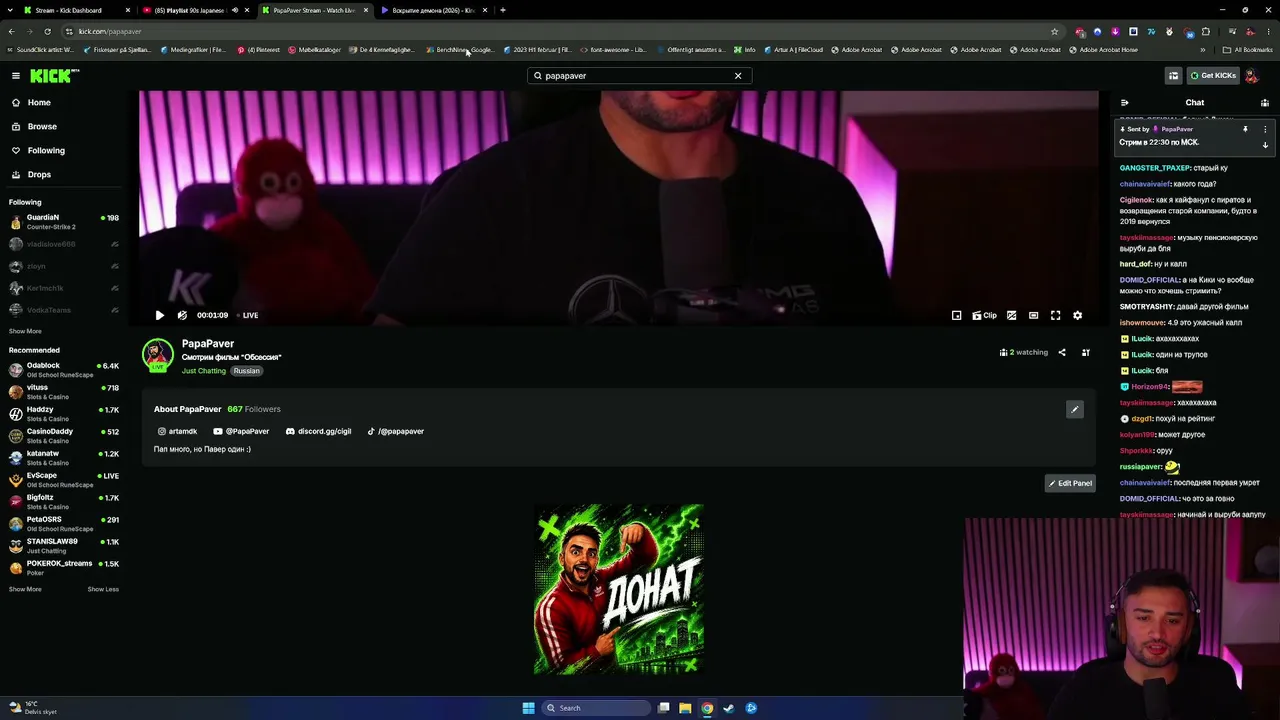Open user profile avatar menu
The image size is (1280, 720).
[1251, 76]
